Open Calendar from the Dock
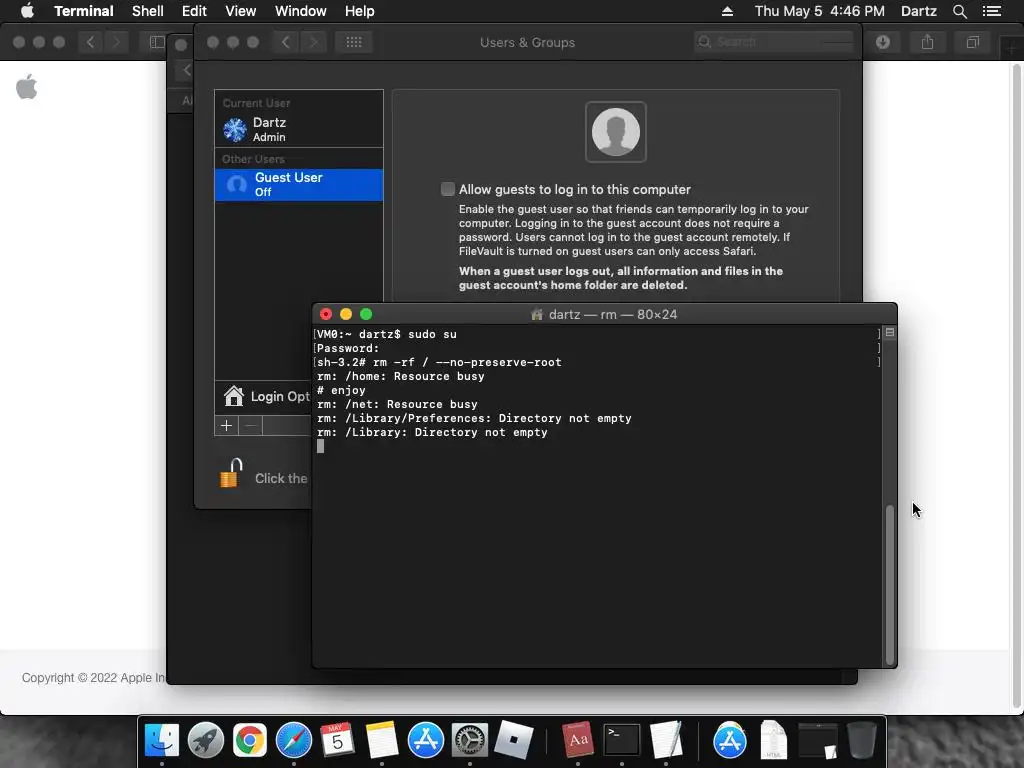 [x=338, y=740]
